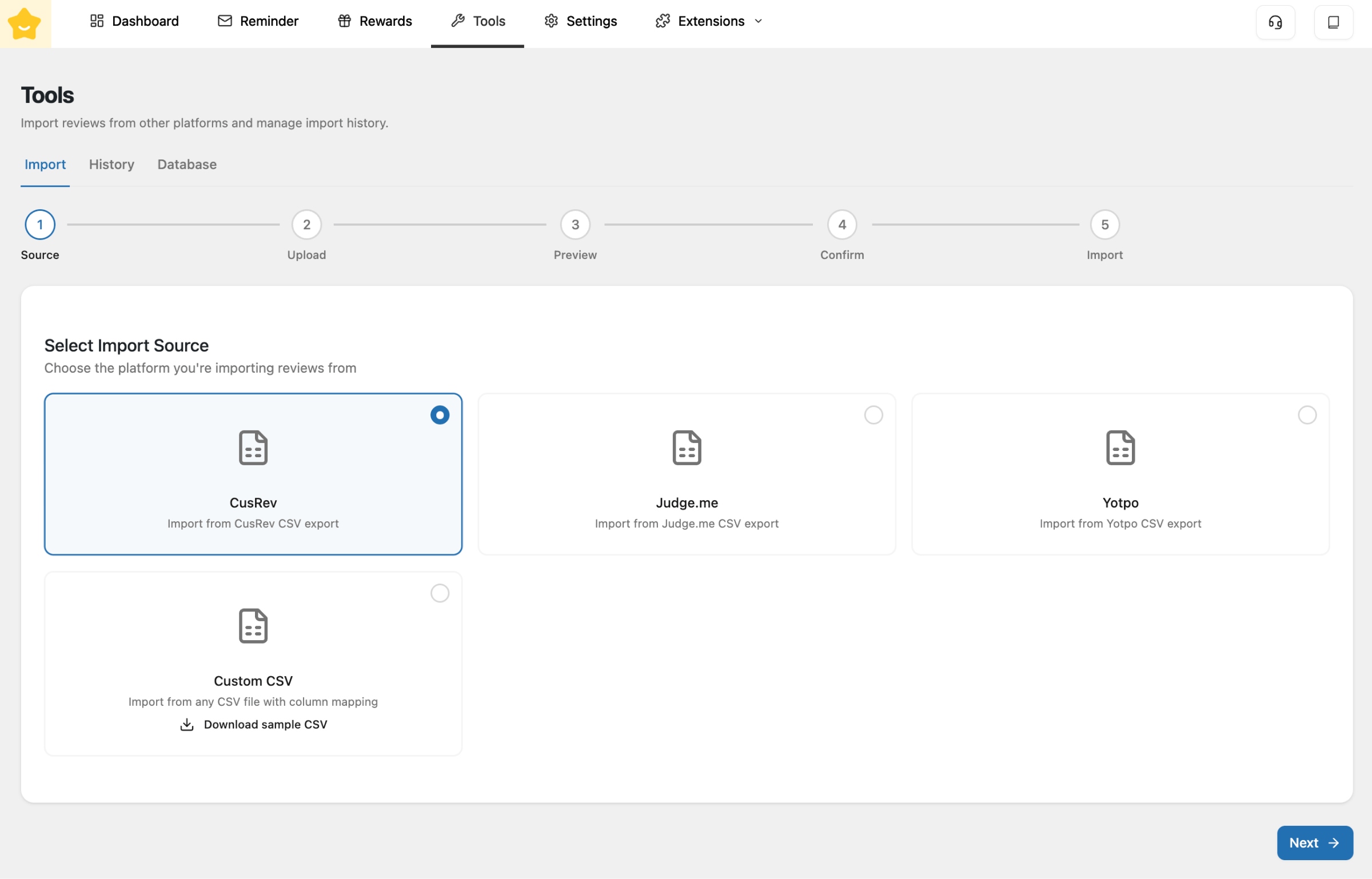Switch to the Database tab

pyautogui.click(x=187, y=165)
